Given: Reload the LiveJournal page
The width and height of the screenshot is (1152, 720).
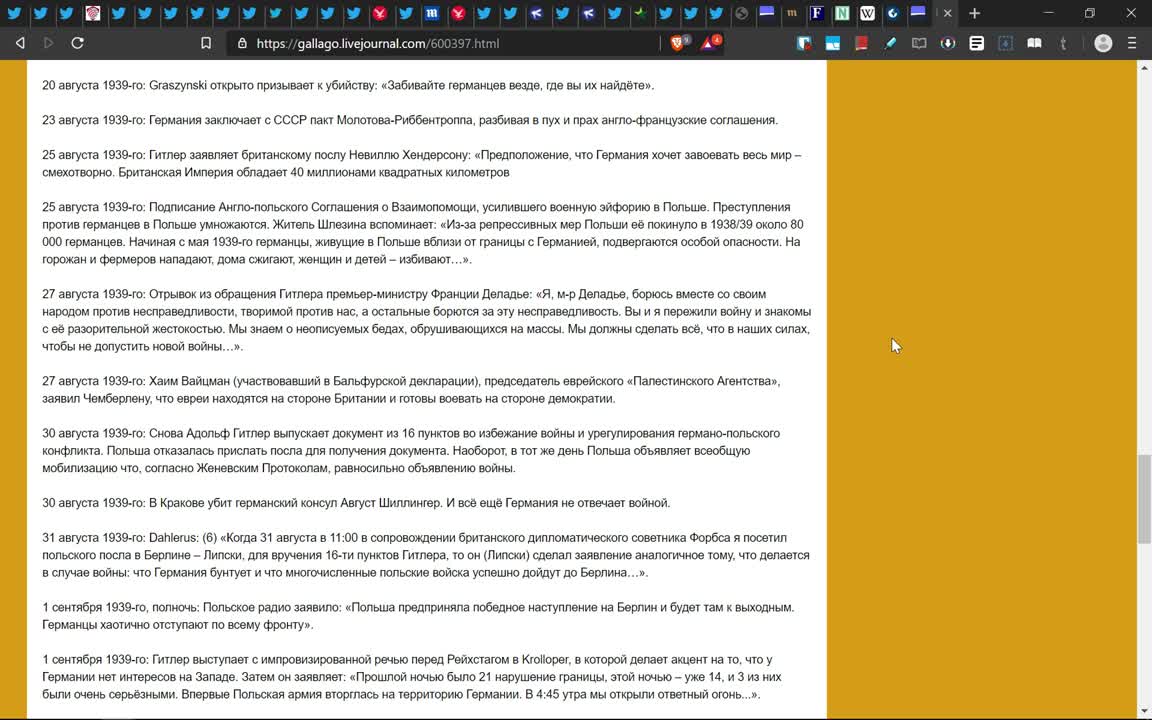Looking at the screenshot, I should tap(77, 43).
